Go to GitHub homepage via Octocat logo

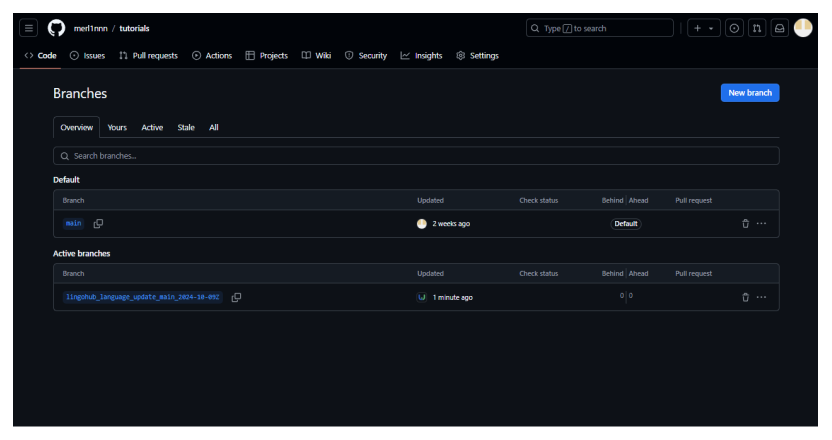56,28
